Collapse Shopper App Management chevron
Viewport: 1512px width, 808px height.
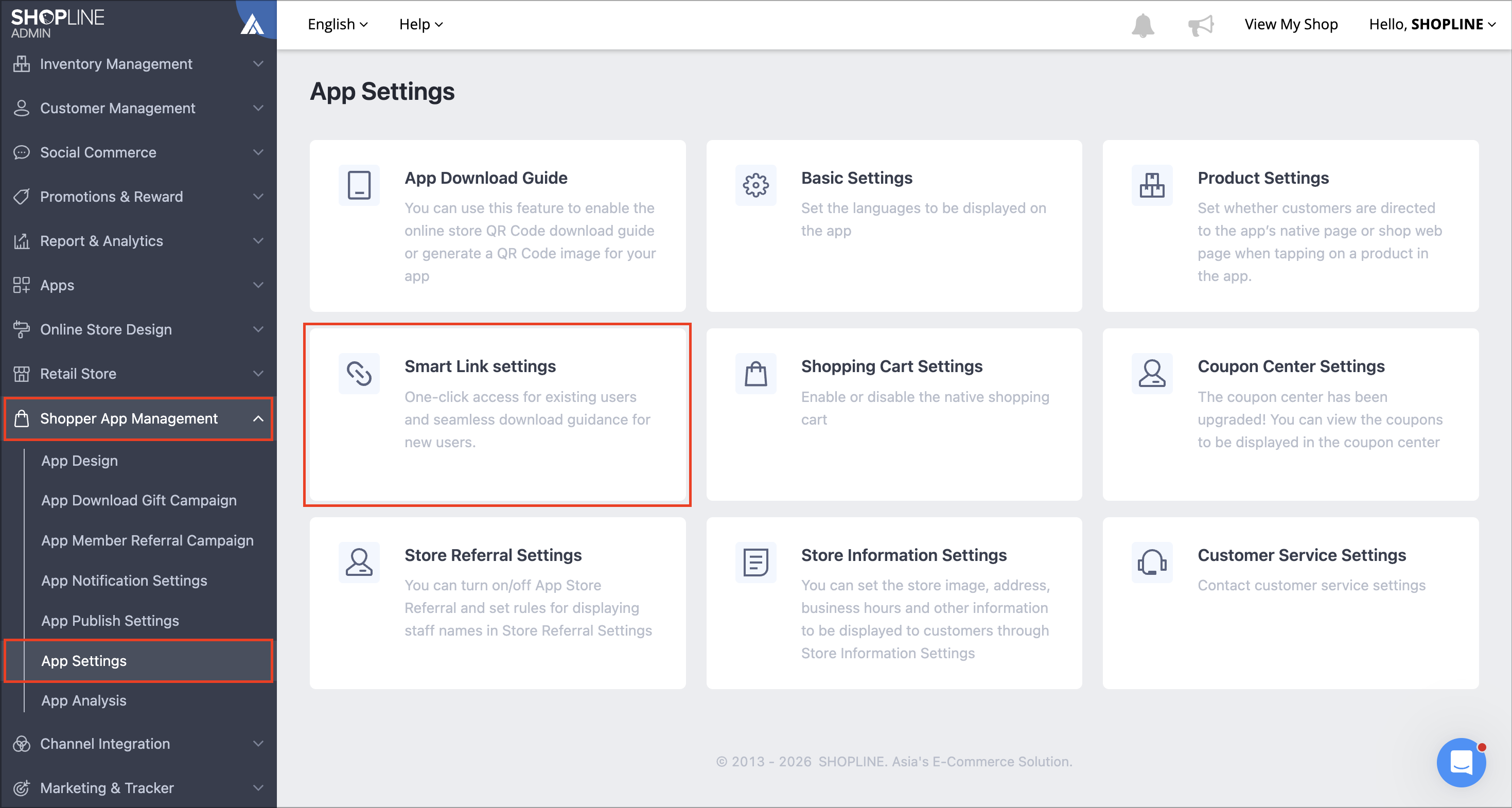pyautogui.click(x=258, y=418)
